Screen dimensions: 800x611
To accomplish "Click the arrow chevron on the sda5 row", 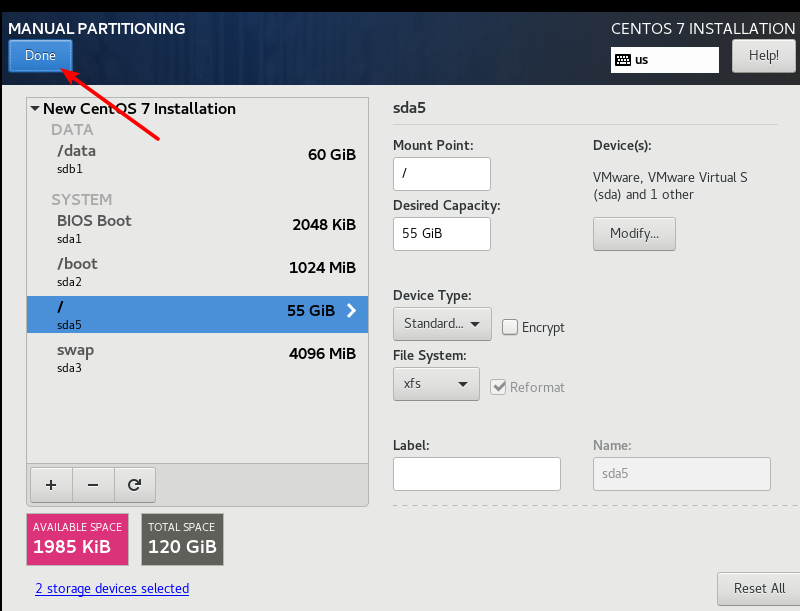I will tap(352, 311).
